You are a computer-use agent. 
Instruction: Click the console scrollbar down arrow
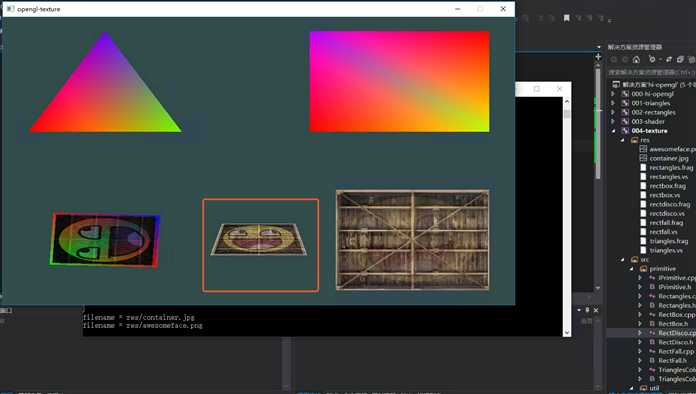[x=567, y=332]
